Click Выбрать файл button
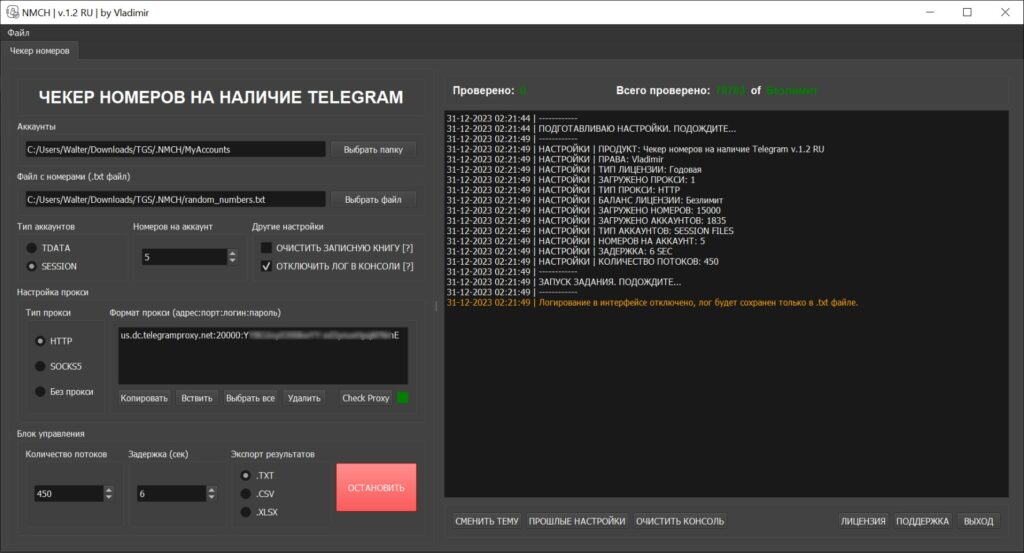The height and width of the screenshot is (553, 1024). (373, 199)
